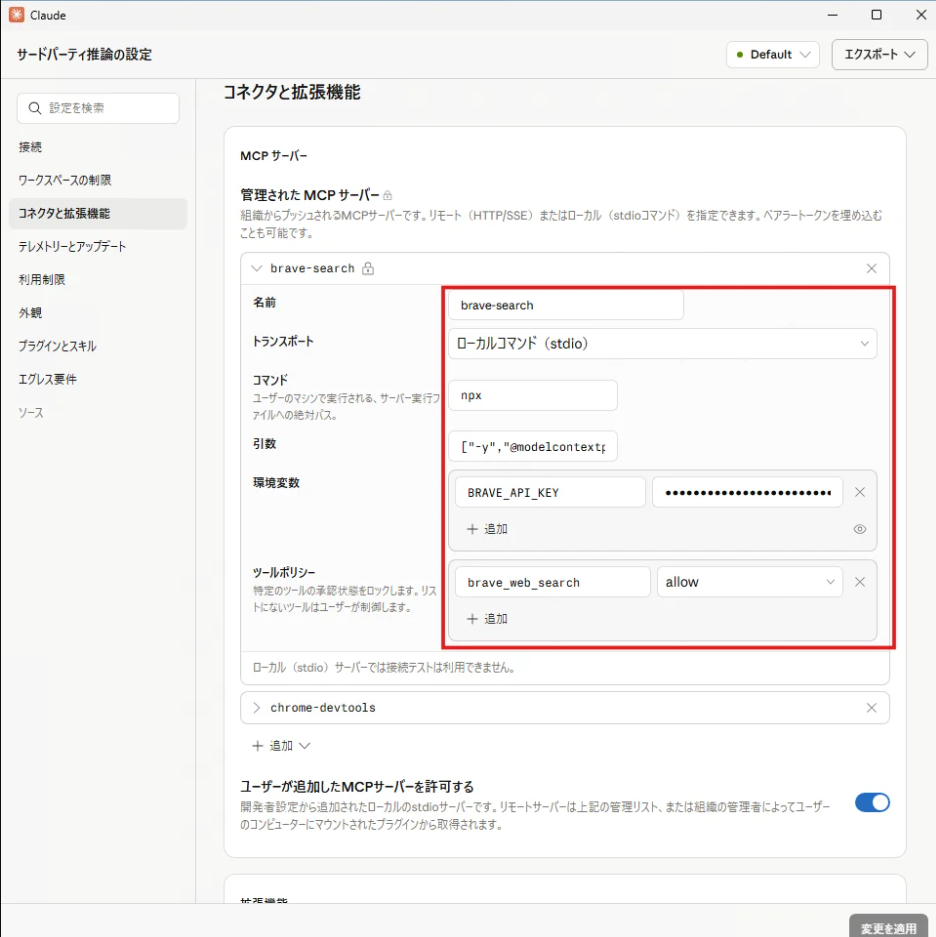Remove the brave-search server with its X
This screenshot has width=936, height=937.
871,268
